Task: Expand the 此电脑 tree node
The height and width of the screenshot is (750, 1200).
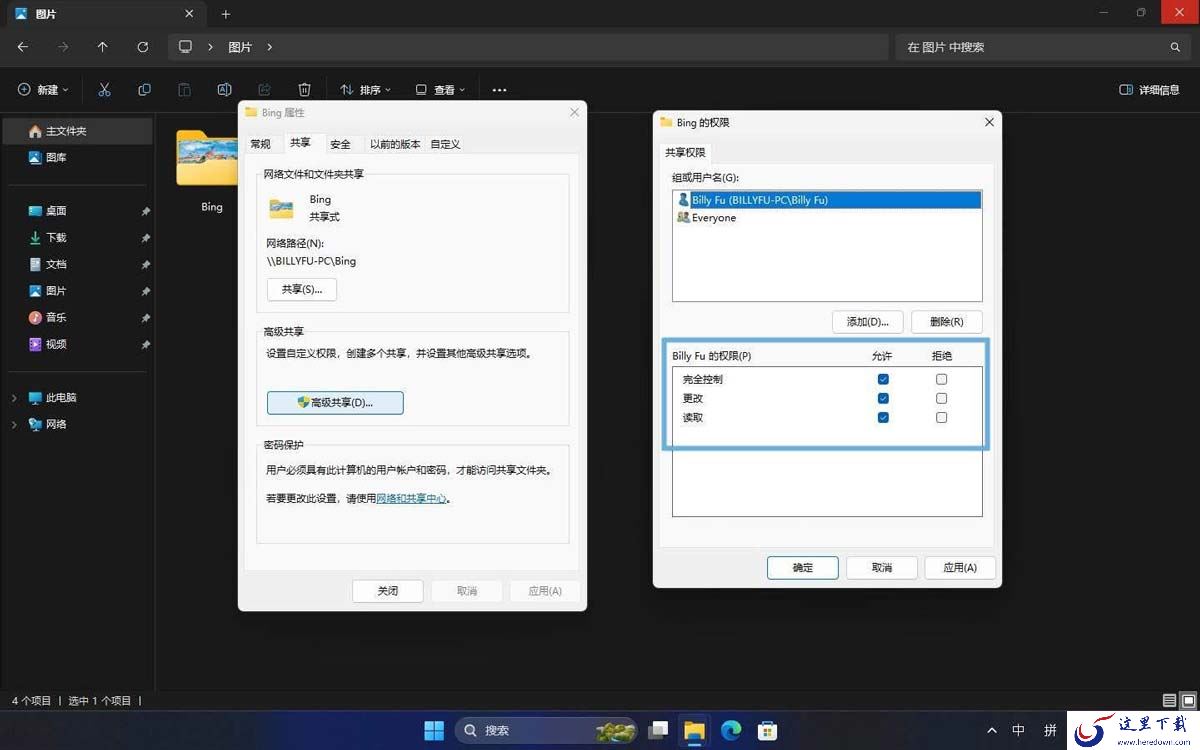Action: click(x=14, y=398)
